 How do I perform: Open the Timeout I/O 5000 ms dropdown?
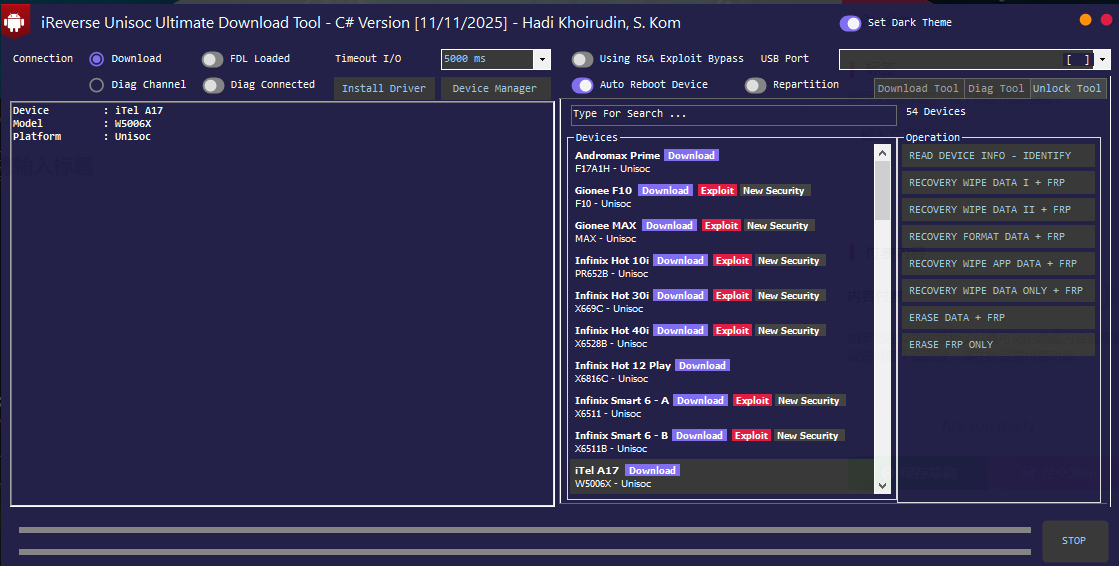pyautogui.click(x=542, y=59)
